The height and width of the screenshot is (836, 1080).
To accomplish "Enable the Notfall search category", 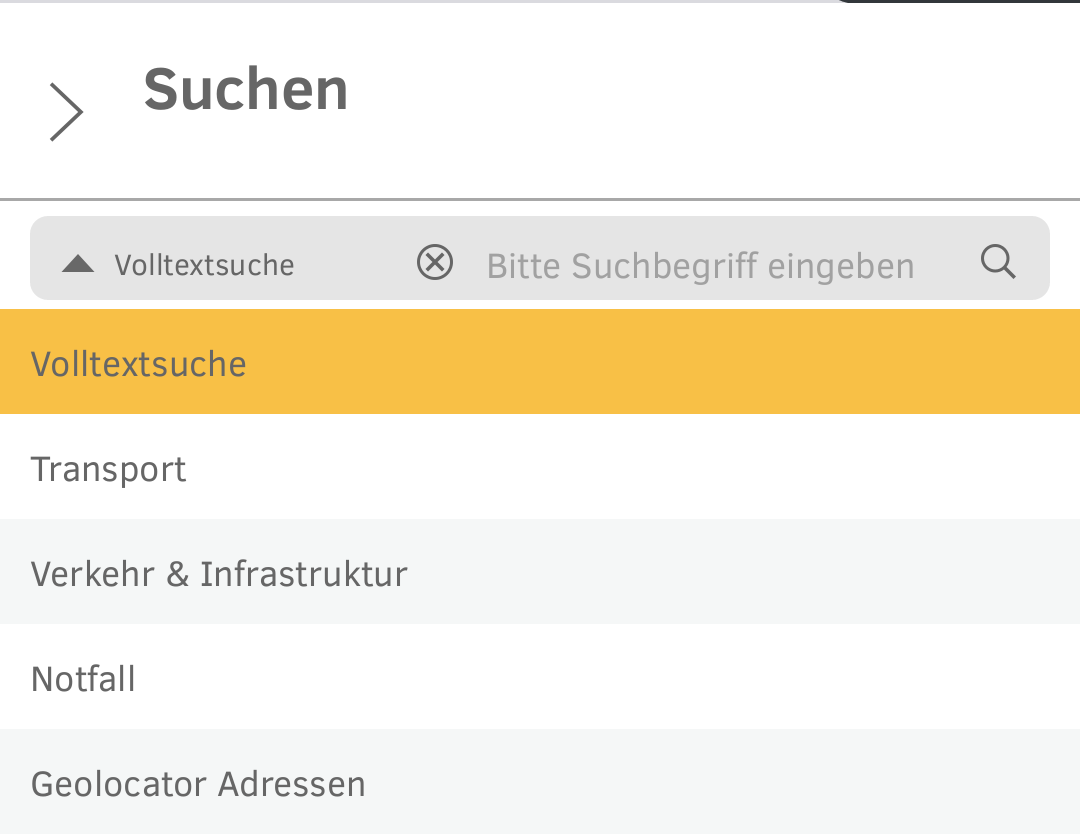I will pos(84,677).
